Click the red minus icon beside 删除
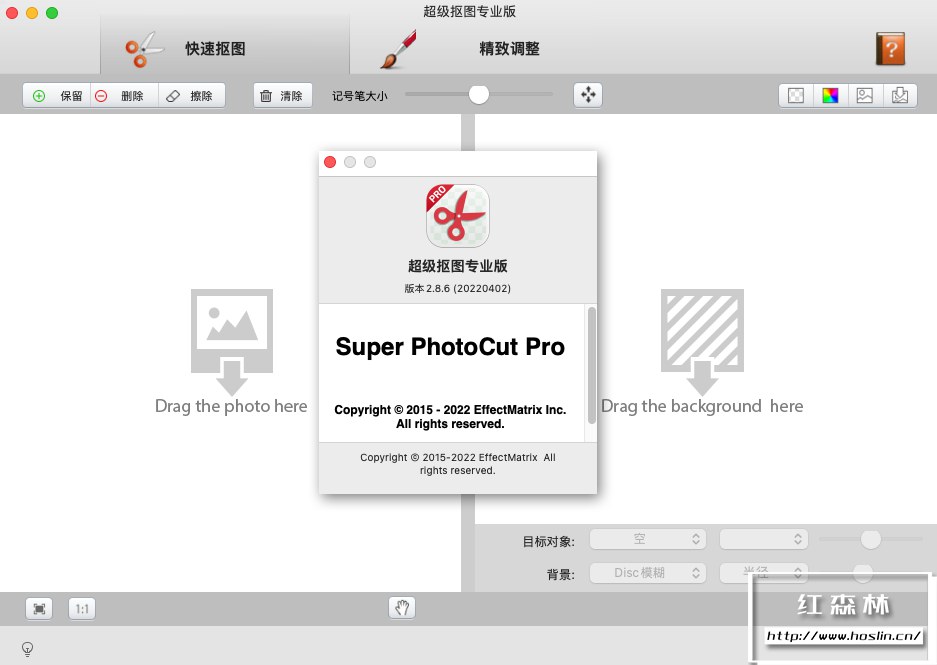The image size is (937, 665). (x=102, y=96)
